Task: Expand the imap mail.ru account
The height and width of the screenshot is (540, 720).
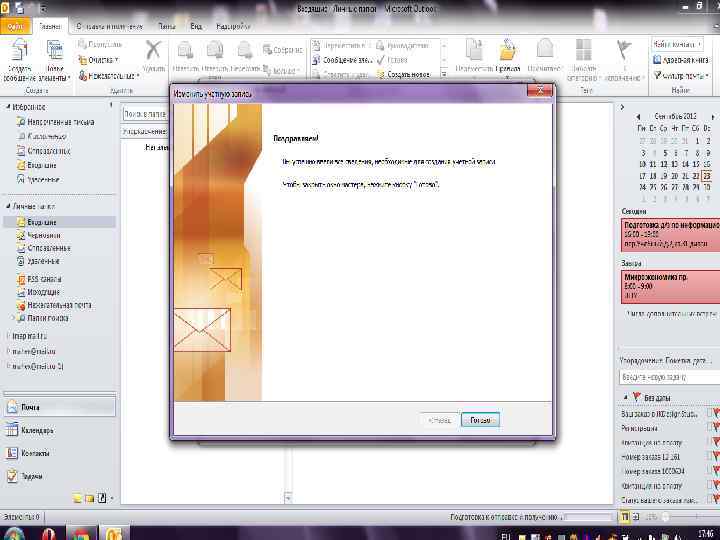Action: coord(8,336)
